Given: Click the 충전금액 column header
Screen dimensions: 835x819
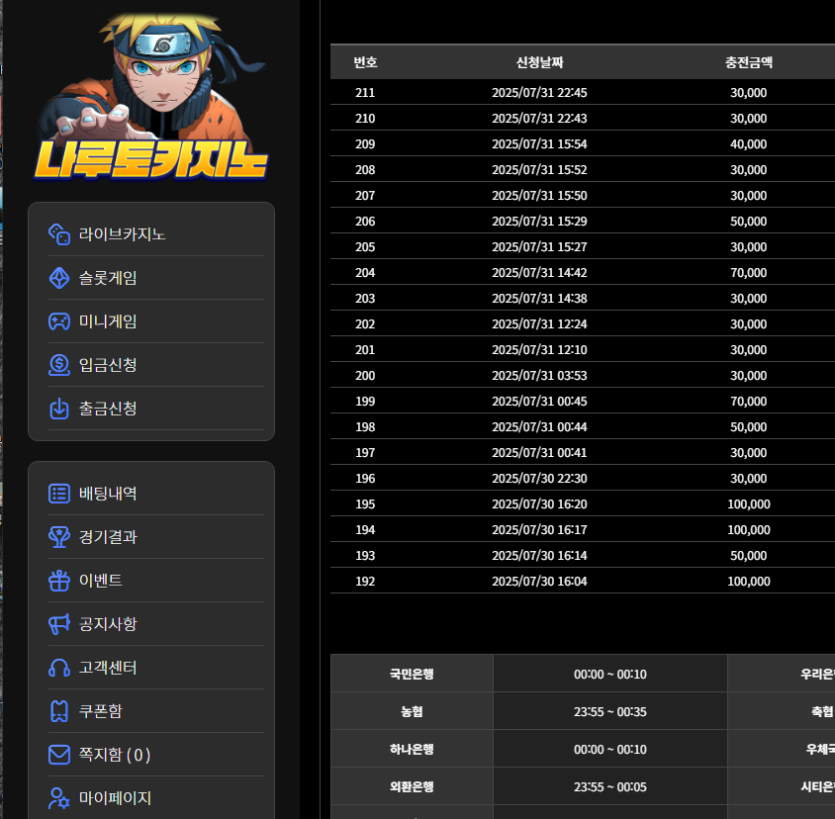Looking at the screenshot, I should pos(748,62).
